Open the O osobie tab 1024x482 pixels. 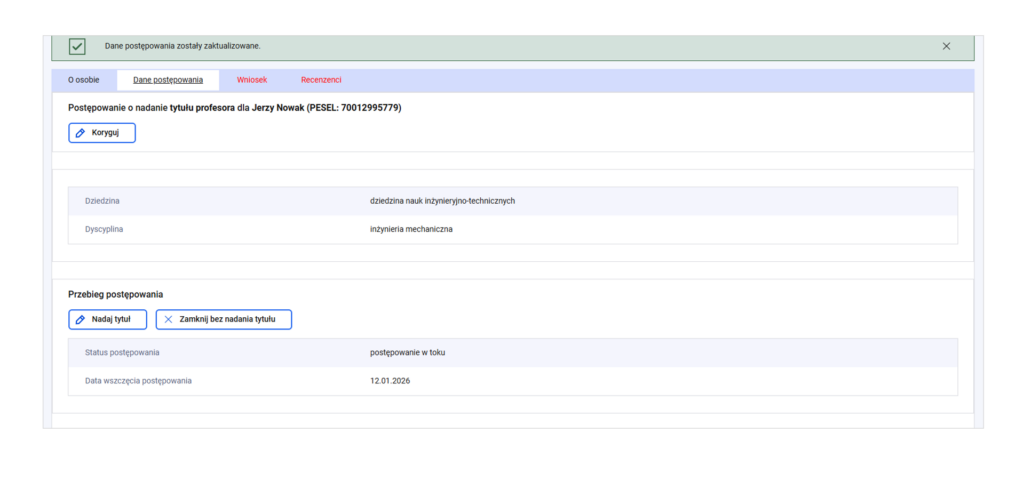84,80
